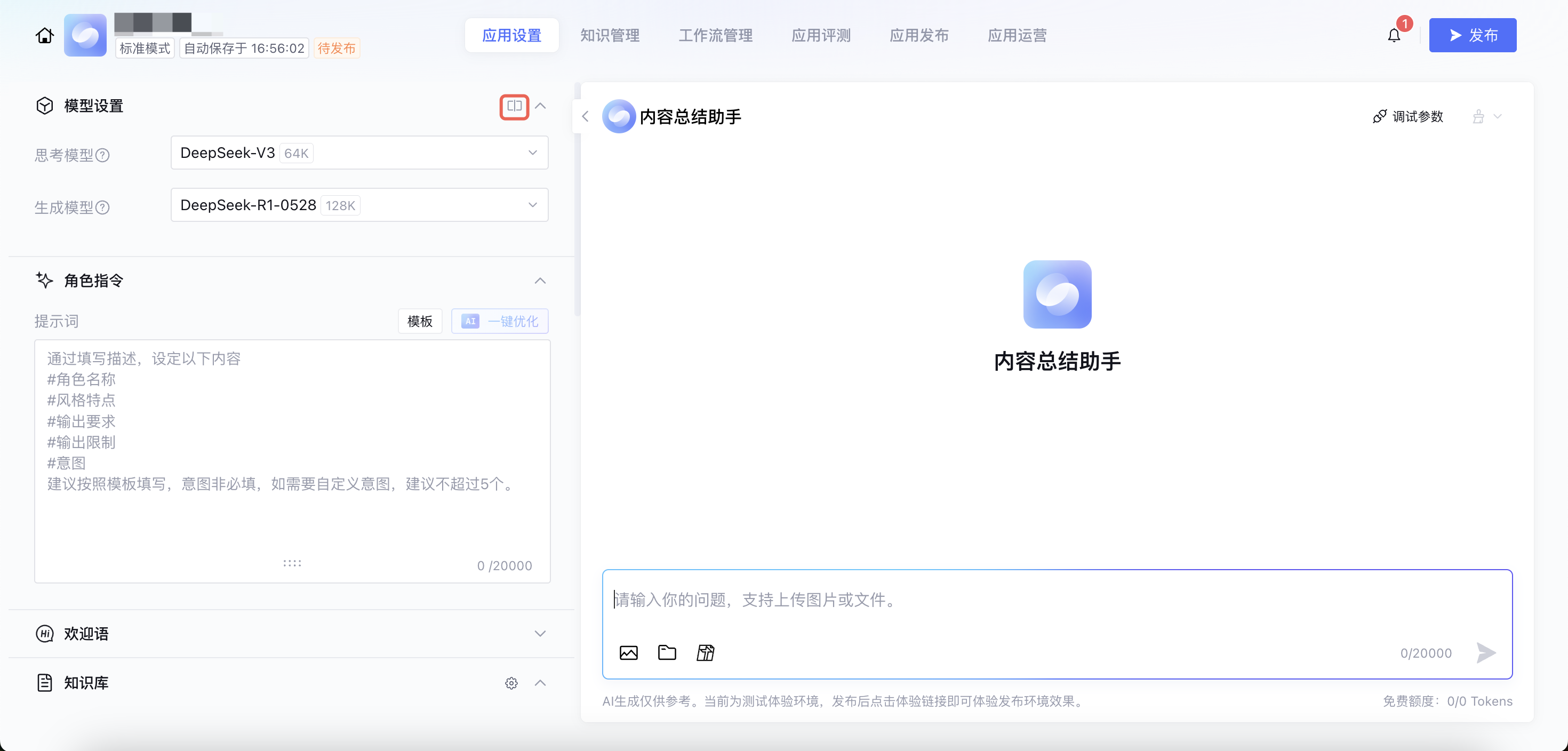This screenshot has height=751, width=1568.
Task: Send the chat message arrow
Action: (1486, 652)
